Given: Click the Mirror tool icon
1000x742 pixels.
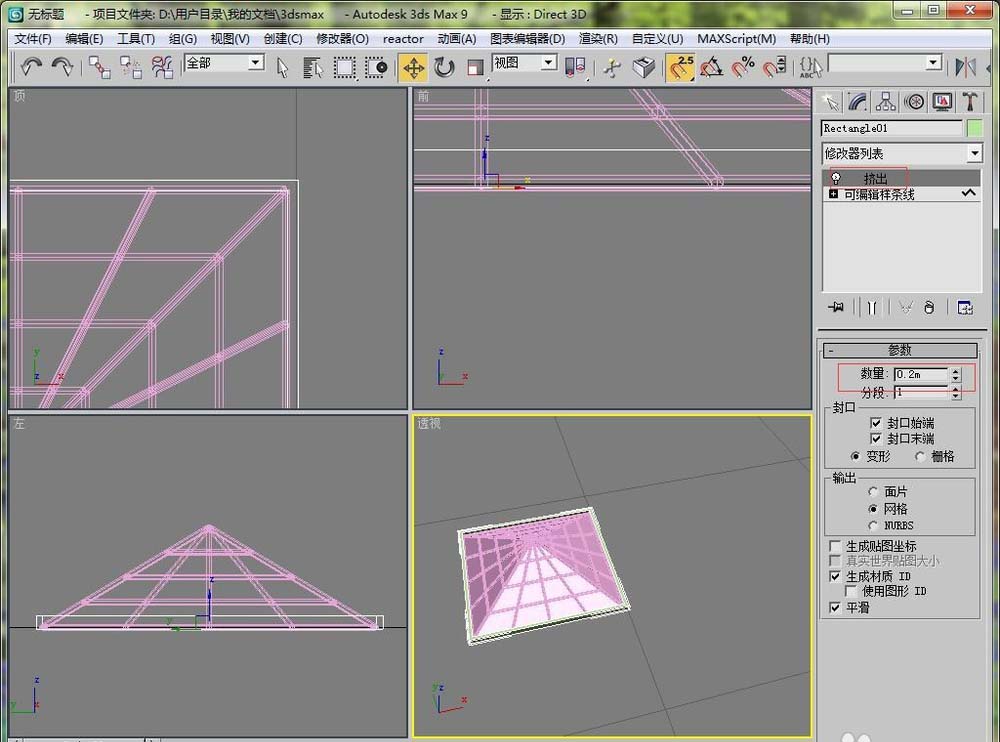Looking at the screenshot, I should [965, 67].
